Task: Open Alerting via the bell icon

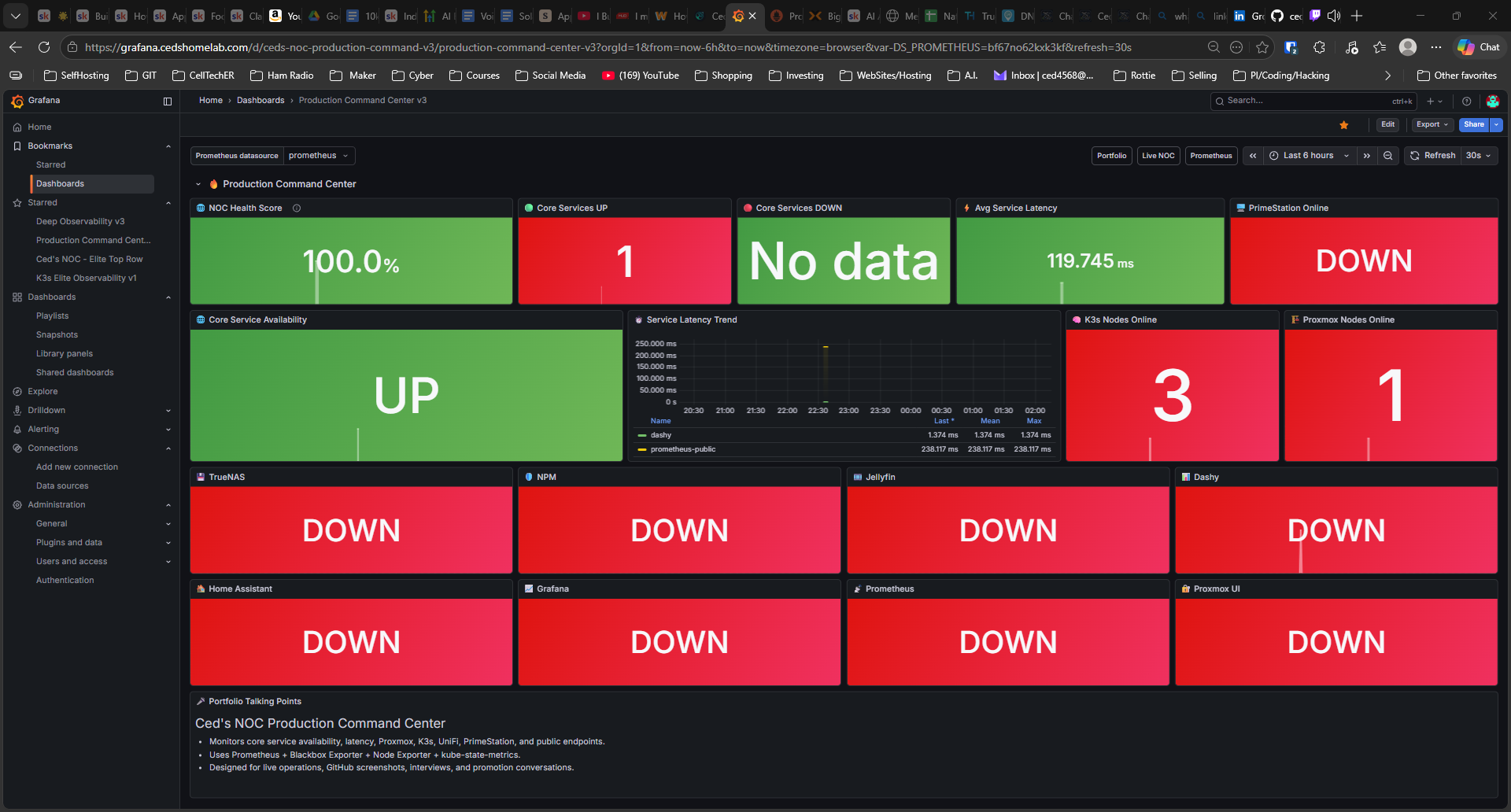Action: tap(17, 429)
